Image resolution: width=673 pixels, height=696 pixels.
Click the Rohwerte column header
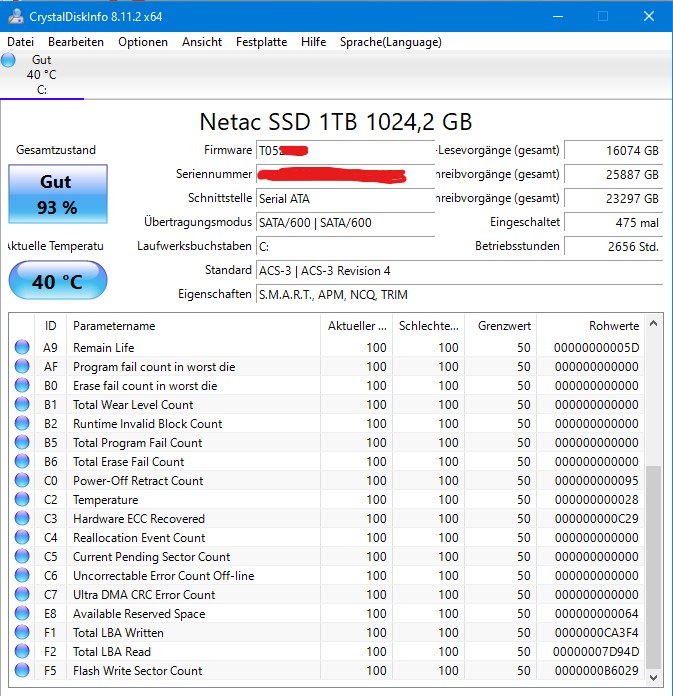click(590, 326)
